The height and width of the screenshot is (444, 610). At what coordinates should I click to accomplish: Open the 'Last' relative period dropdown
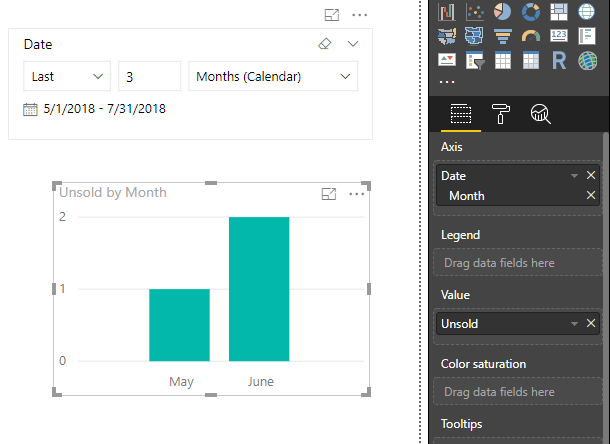tap(67, 76)
